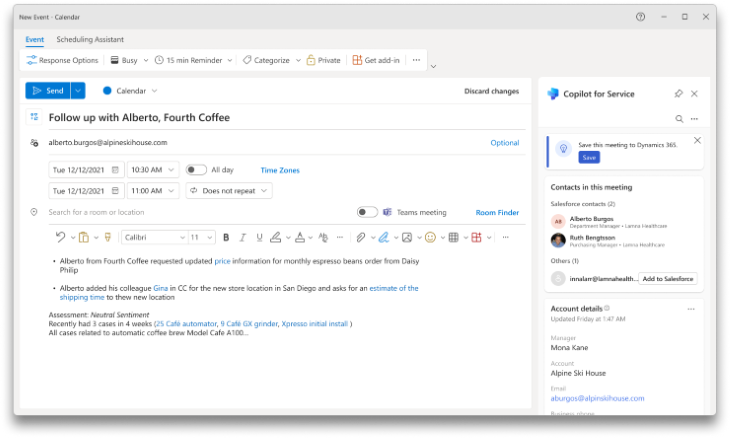Switch to the Event tab
This screenshot has width=730, height=438.
[34, 40]
